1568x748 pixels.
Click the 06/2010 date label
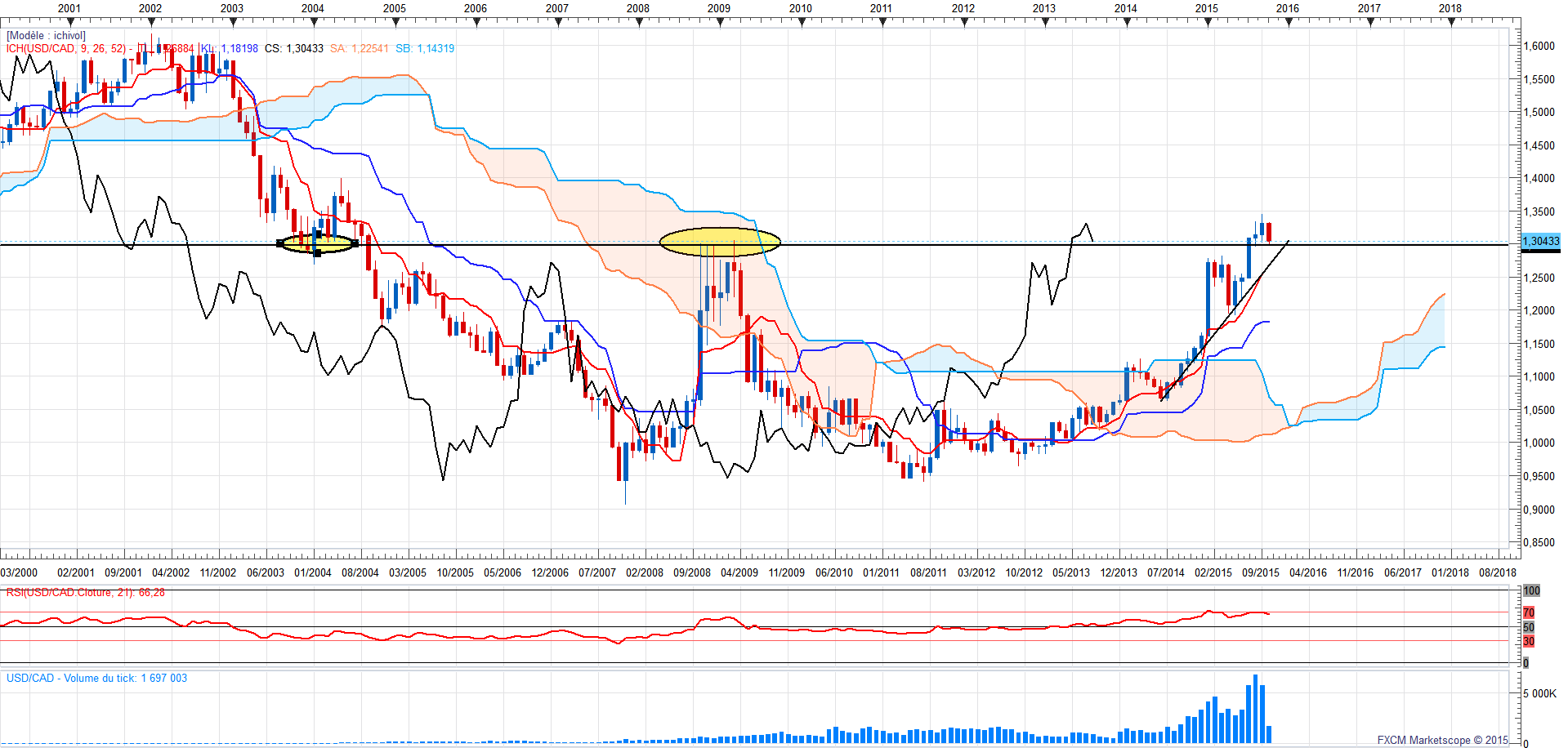[834, 572]
